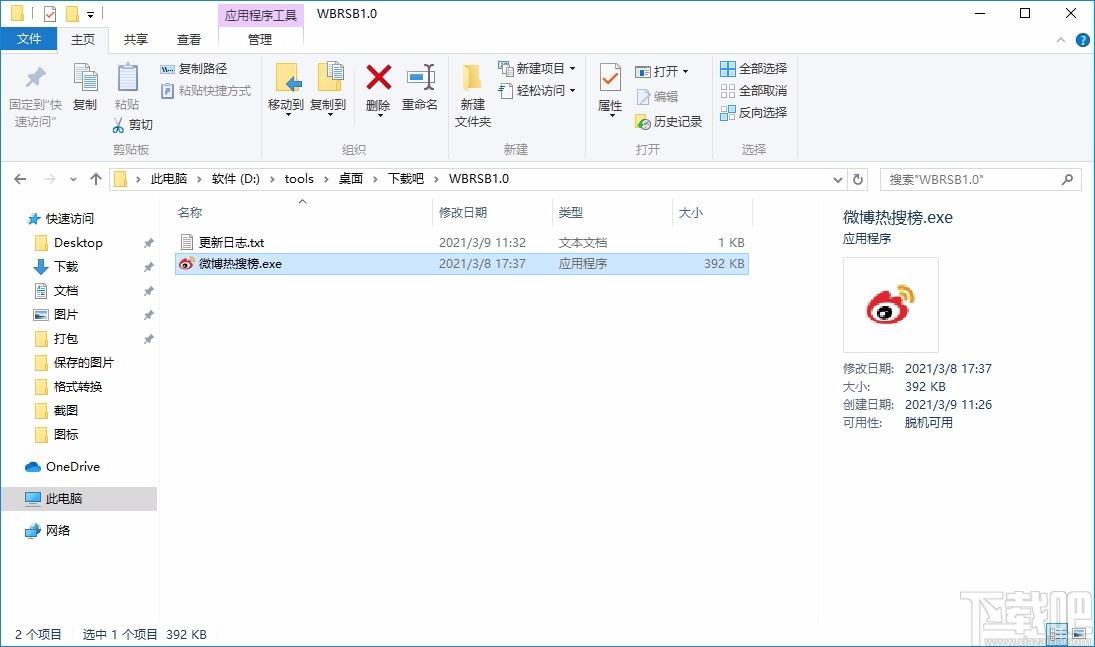Image resolution: width=1095 pixels, height=647 pixels.
Task: Click the red X Delete icon
Action: 378,79
